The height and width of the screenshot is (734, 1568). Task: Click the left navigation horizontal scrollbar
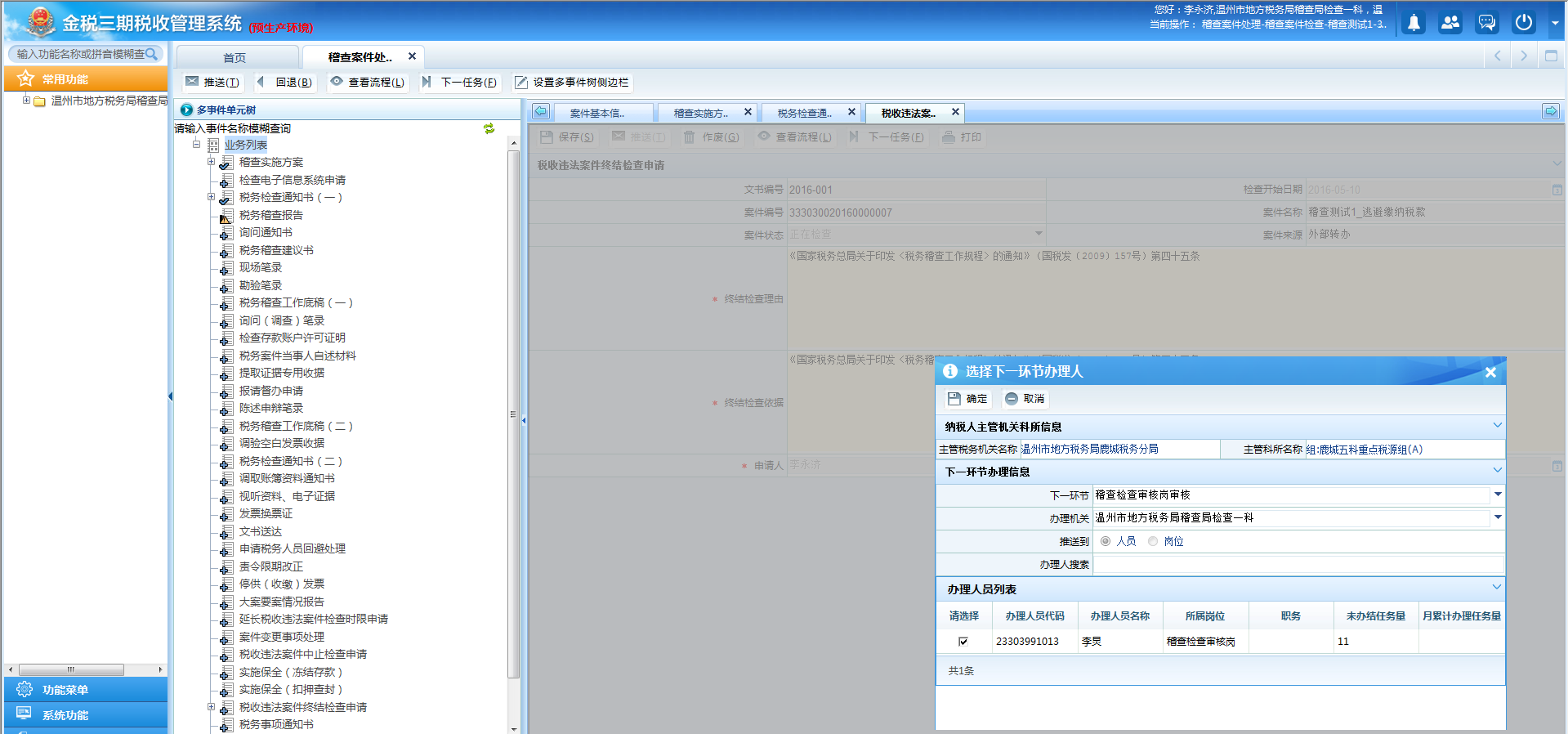click(x=71, y=669)
